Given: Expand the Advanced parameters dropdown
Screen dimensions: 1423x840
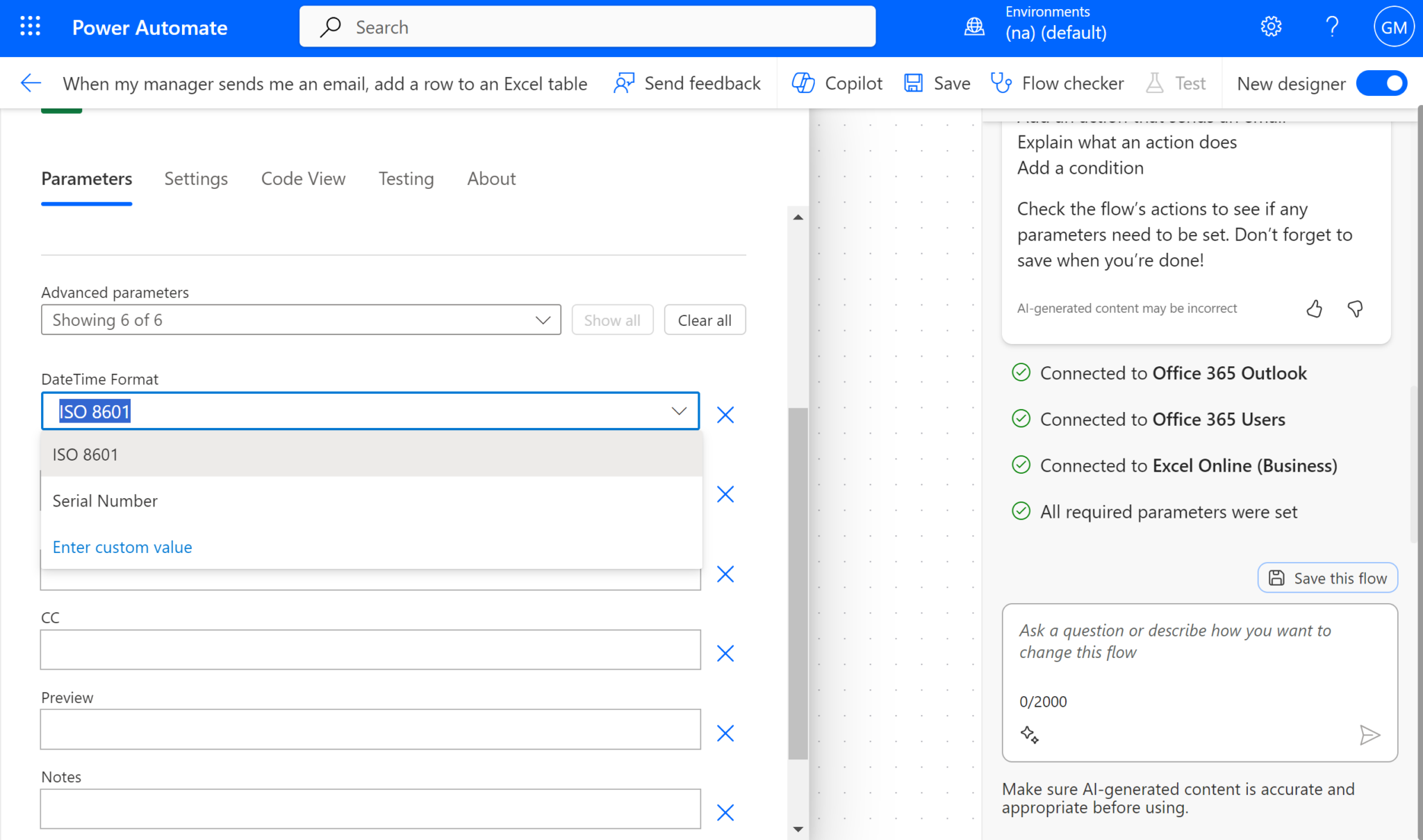Looking at the screenshot, I should (x=300, y=320).
